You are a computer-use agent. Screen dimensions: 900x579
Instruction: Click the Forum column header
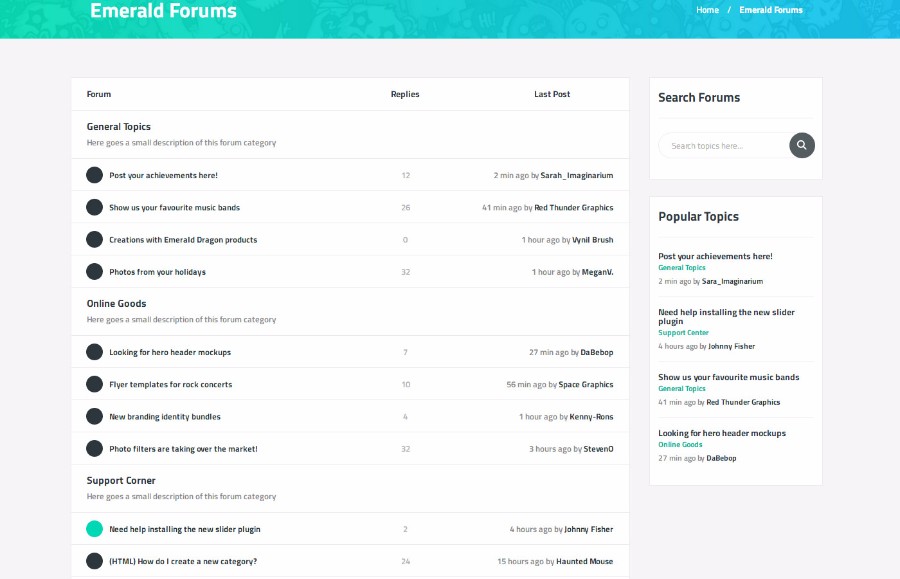[x=99, y=94]
